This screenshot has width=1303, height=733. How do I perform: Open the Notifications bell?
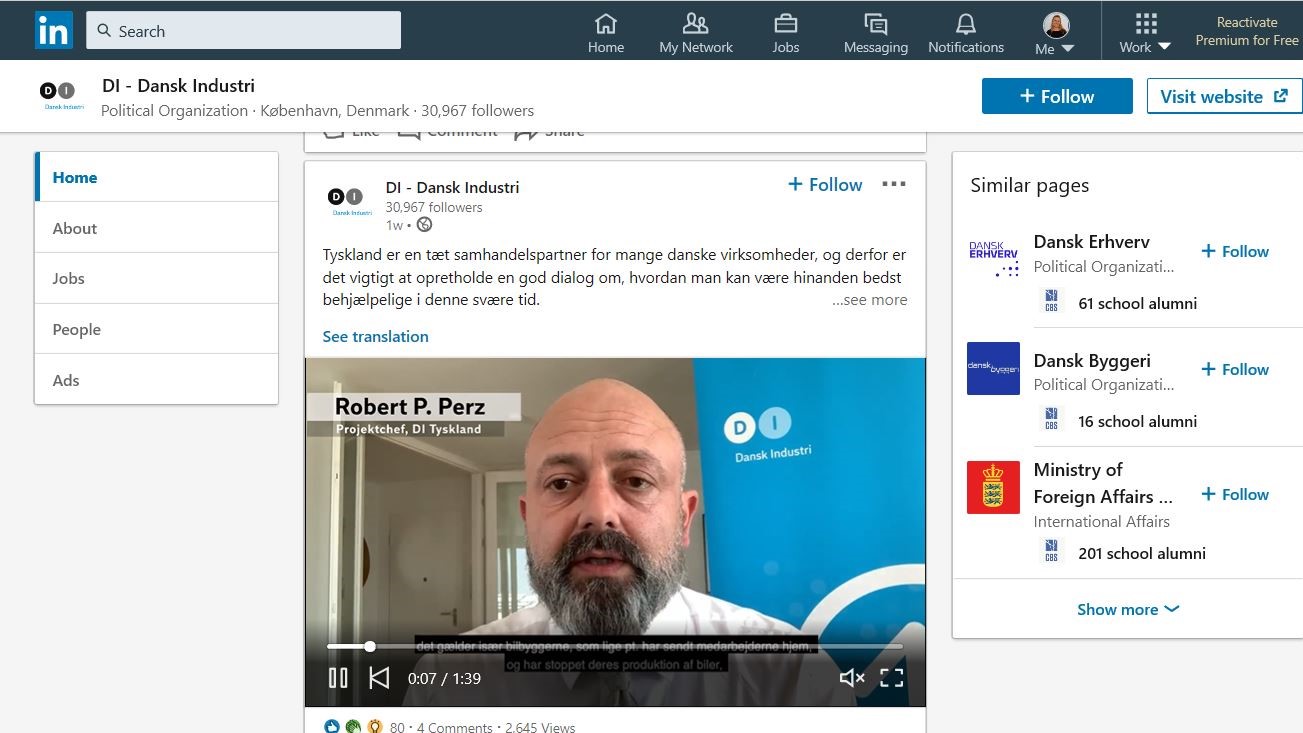(966, 33)
